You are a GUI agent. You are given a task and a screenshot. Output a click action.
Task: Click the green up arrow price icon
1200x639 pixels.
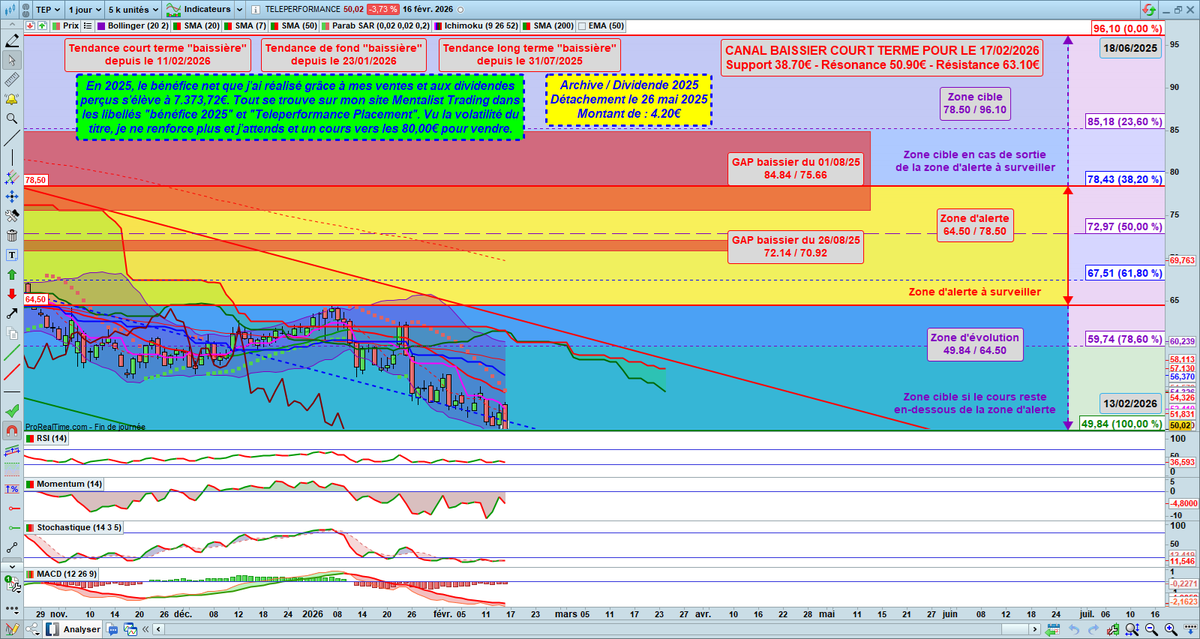[x=42, y=25]
